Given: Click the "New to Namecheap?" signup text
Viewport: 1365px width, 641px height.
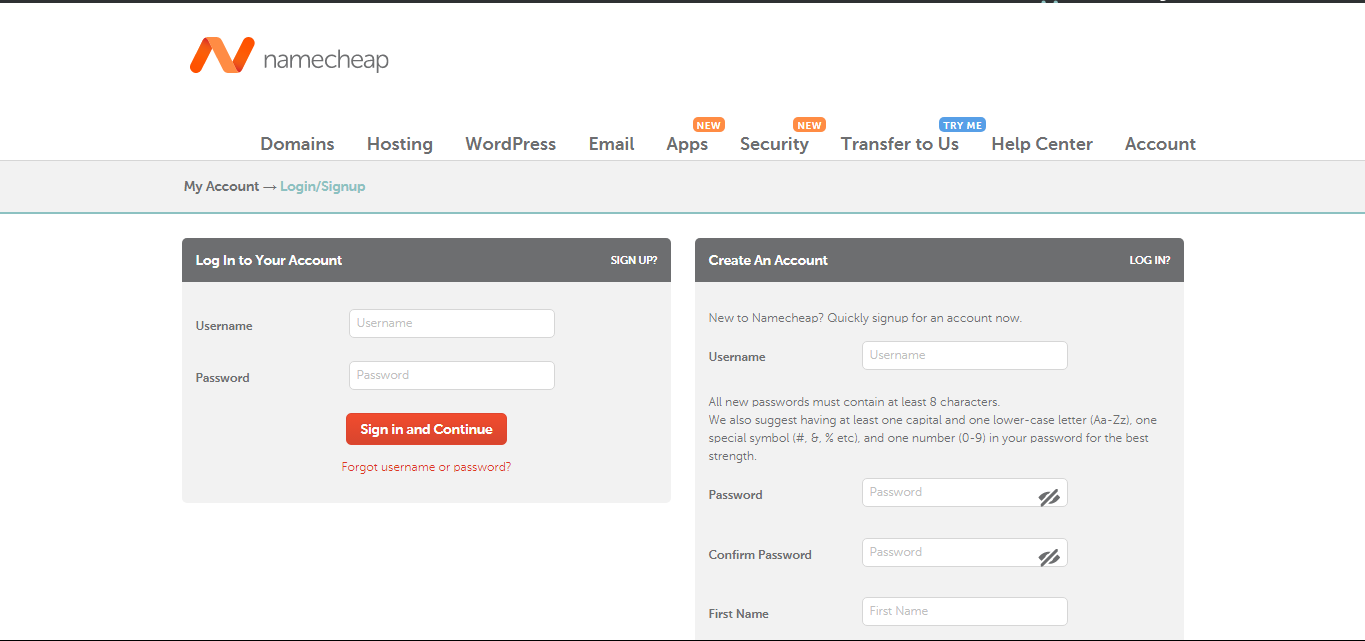Looking at the screenshot, I should [x=865, y=318].
